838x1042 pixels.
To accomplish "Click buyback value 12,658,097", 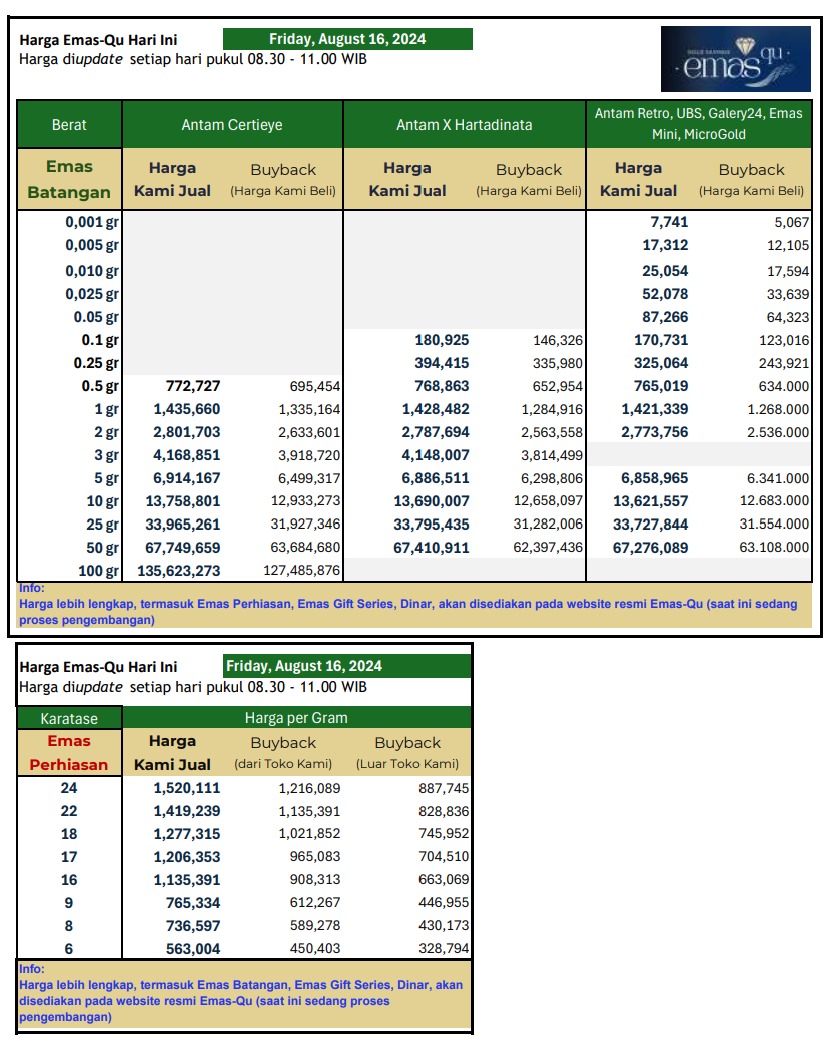I will tap(548, 500).
